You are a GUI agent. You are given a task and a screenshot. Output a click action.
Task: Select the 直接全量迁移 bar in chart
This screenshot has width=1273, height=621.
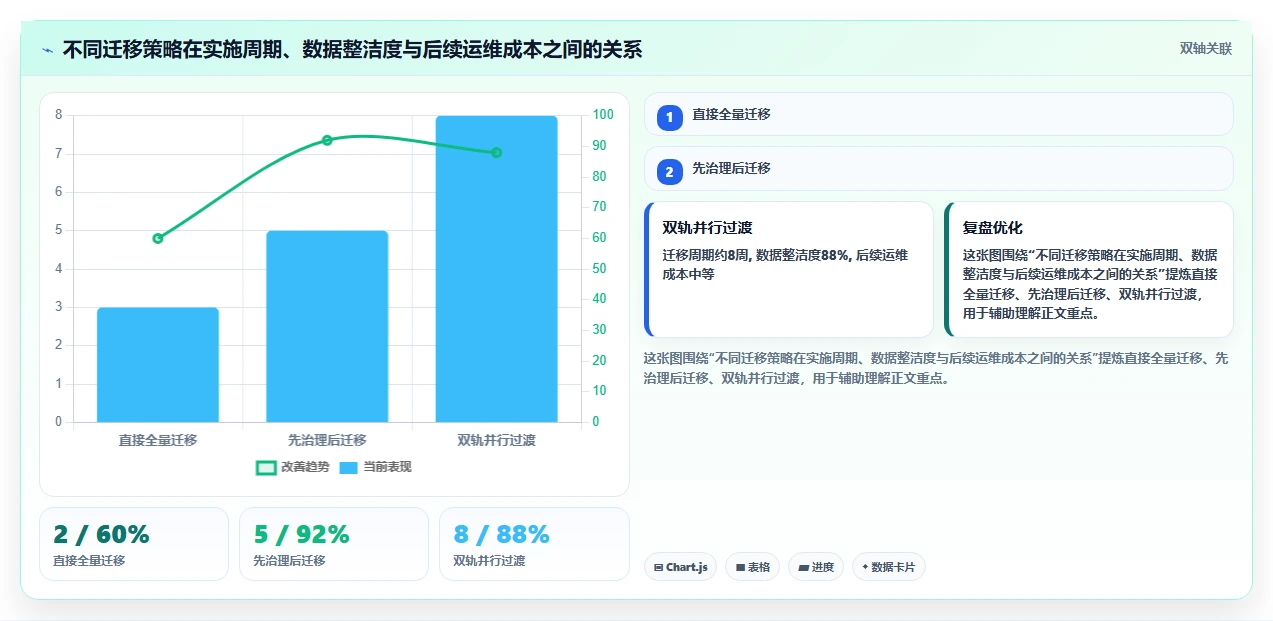click(158, 365)
